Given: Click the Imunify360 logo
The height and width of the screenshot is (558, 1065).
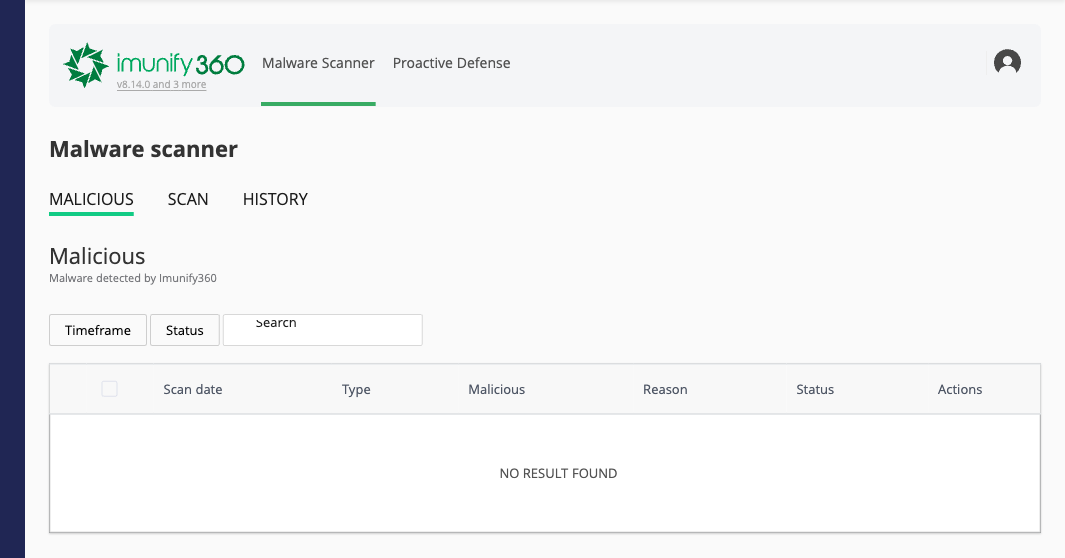Looking at the screenshot, I should 154,64.
